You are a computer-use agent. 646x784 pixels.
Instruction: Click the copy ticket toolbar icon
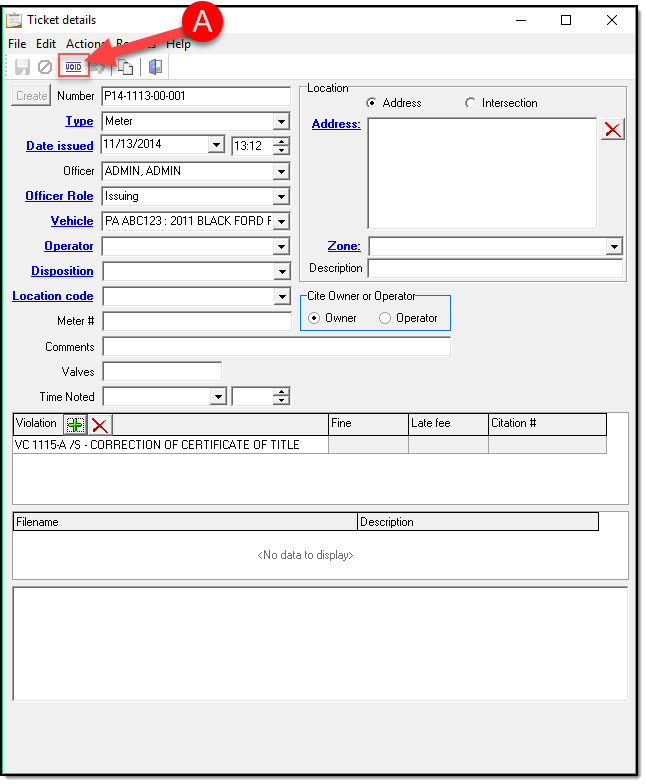click(125, 67)
